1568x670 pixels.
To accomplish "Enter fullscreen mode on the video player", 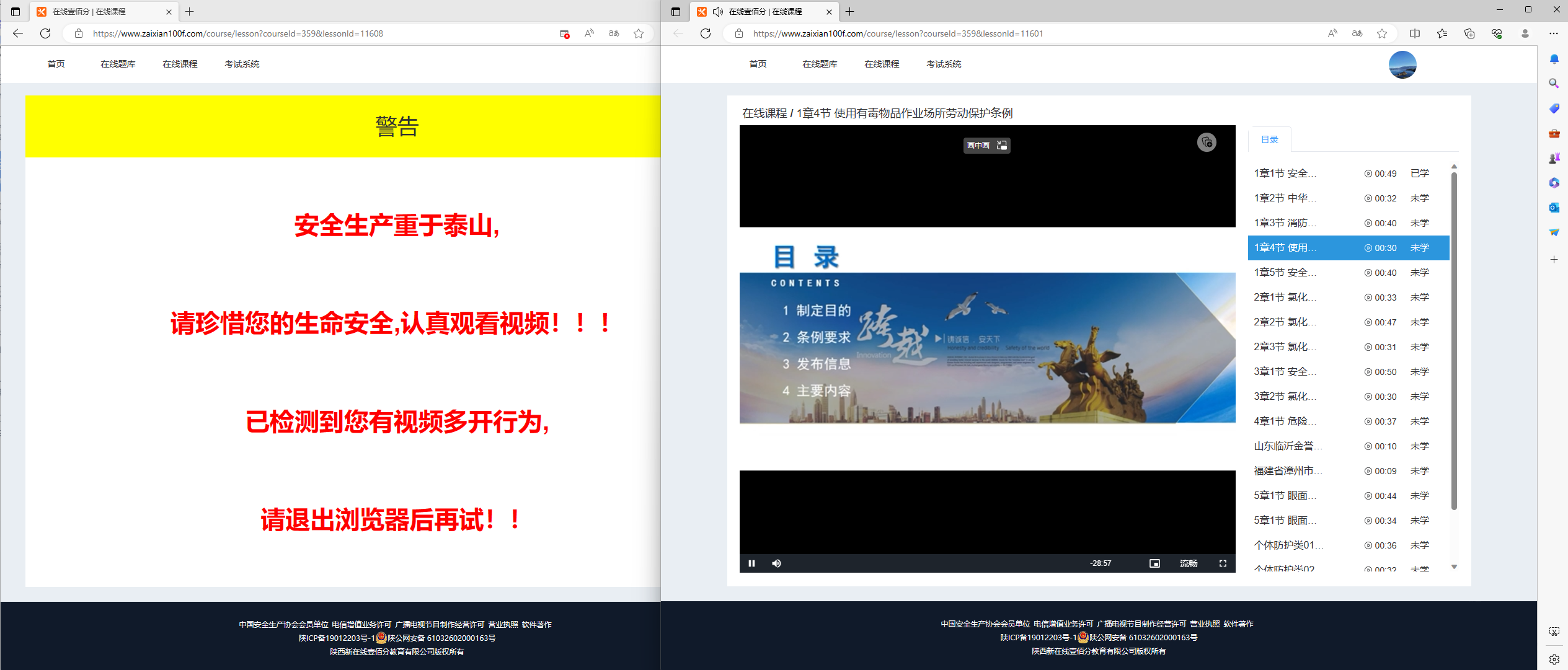I will (x=1223, y=563).
